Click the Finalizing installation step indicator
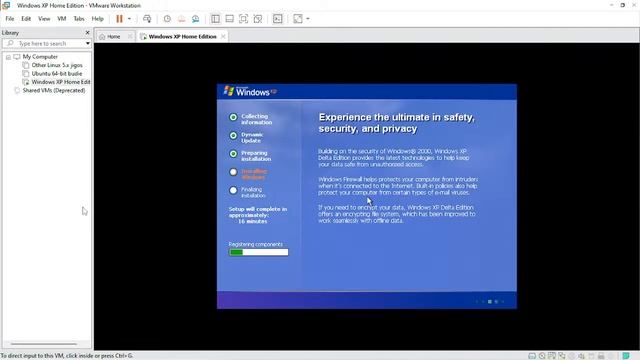 pyautogui.click(x=233, y=191)
